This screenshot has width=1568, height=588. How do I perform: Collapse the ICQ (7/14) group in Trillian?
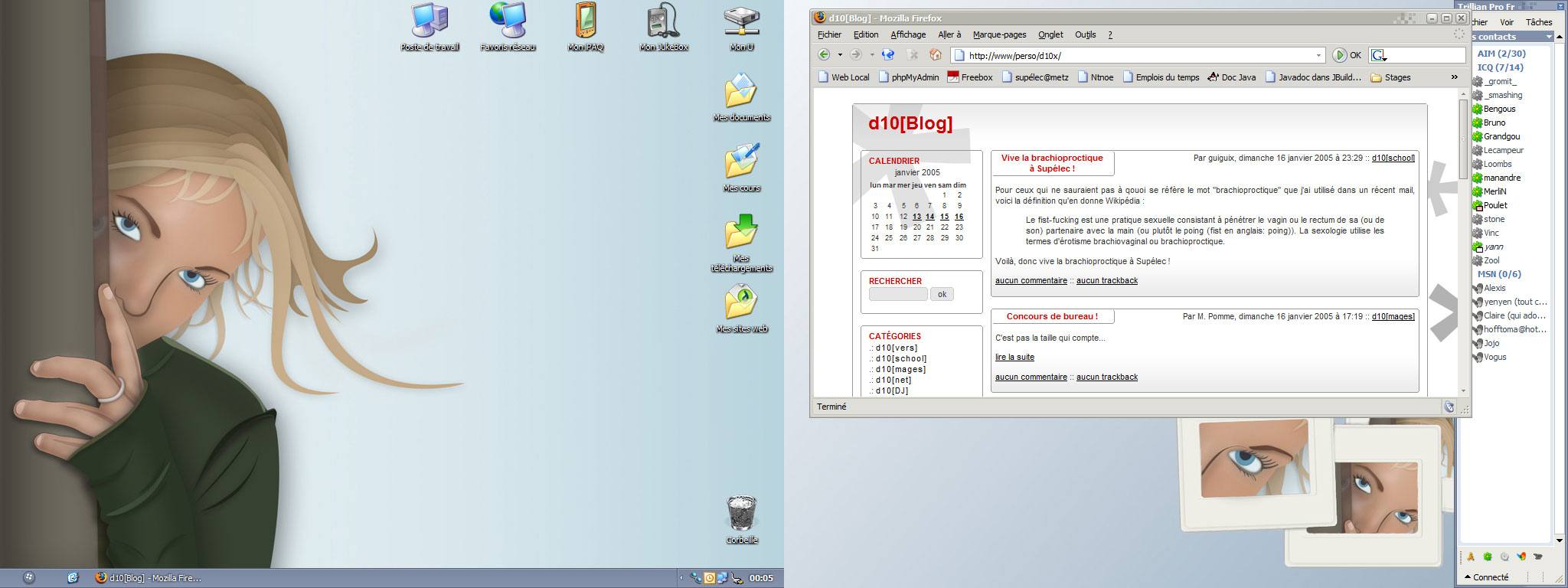pos(1500,67)
